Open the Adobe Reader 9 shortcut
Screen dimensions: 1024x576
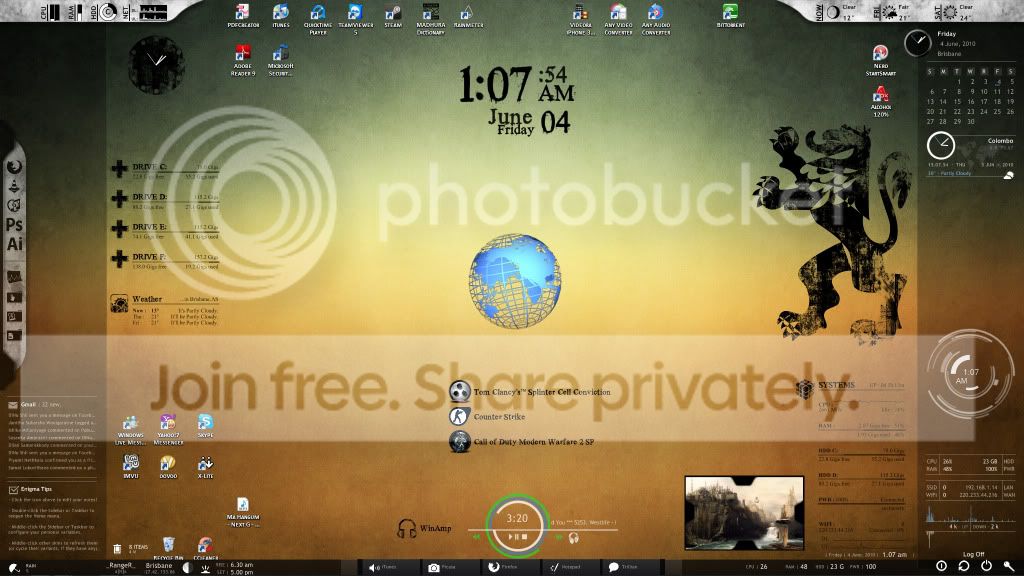point(243,60)
